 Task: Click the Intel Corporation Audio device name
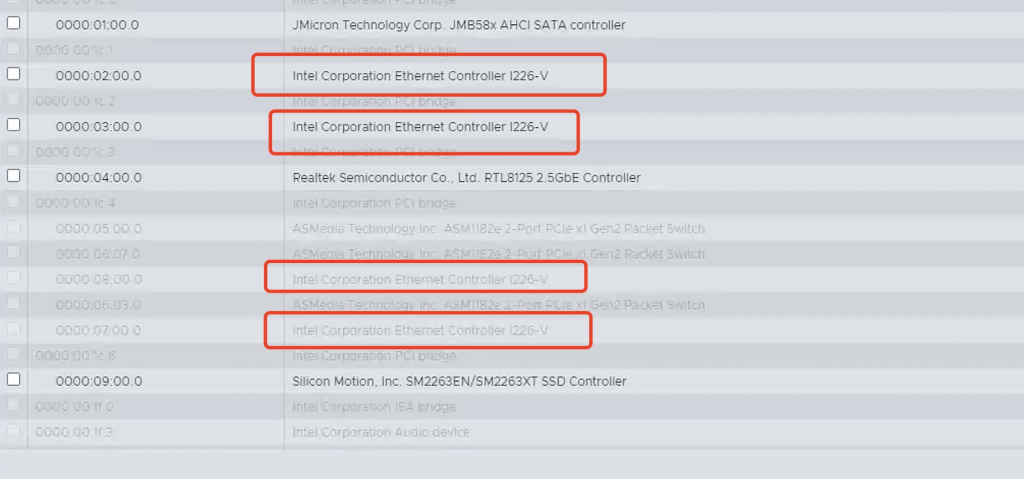[x=381, y=432]
